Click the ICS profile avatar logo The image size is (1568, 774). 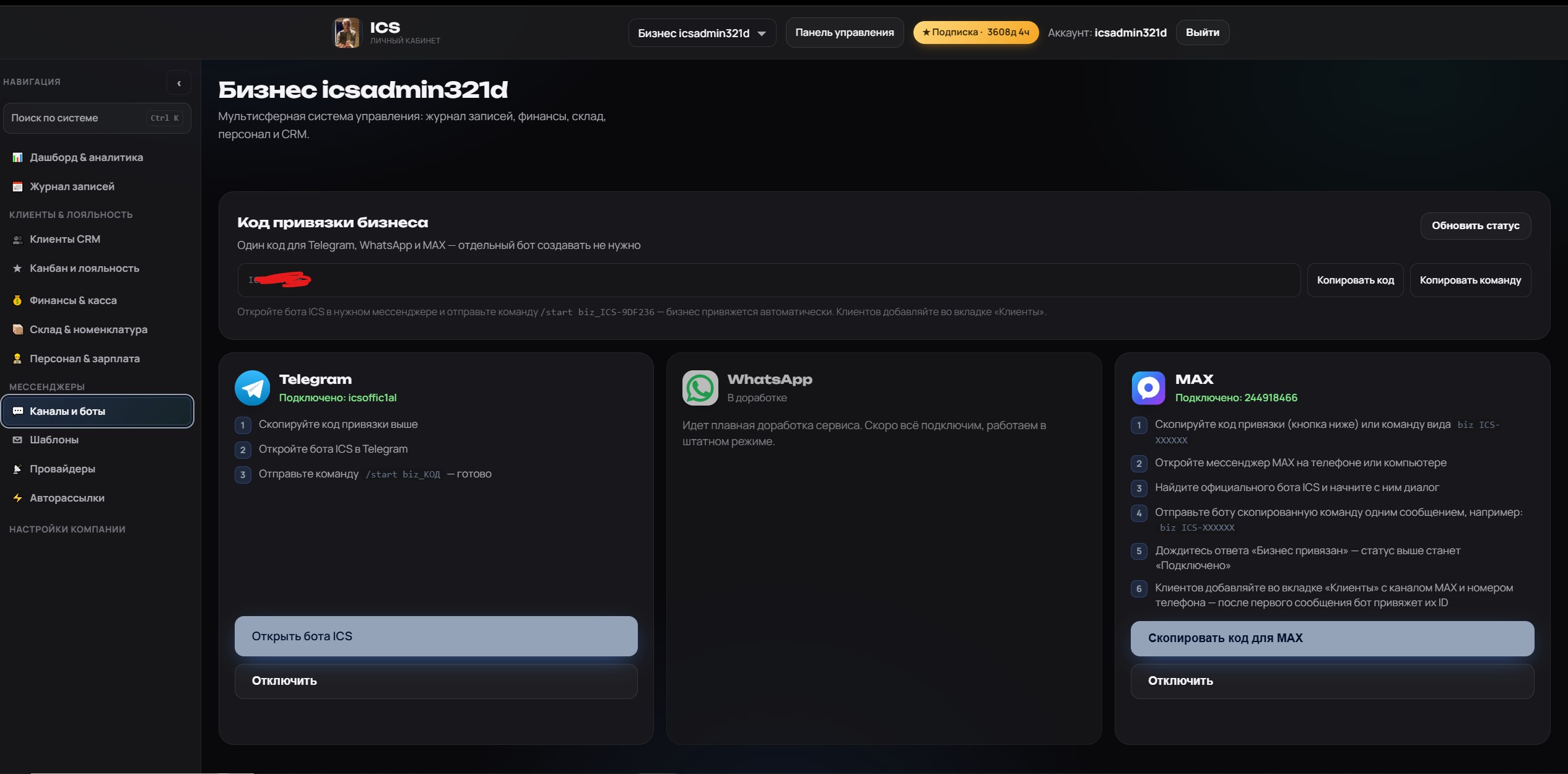(x=347, y=33)
